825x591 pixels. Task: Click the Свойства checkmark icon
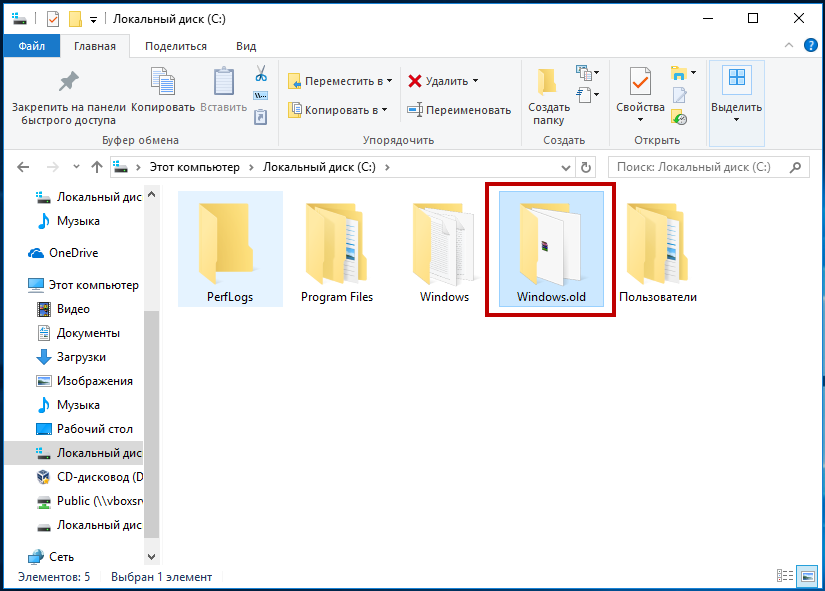[x=640, y=82]
